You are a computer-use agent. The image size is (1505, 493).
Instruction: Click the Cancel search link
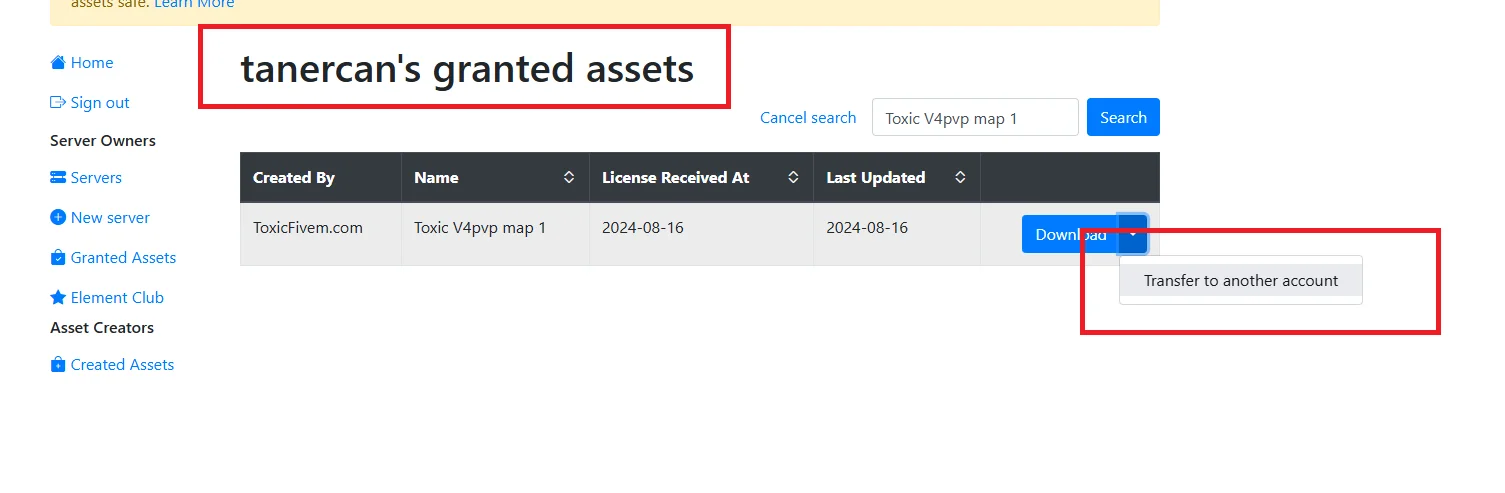[x=807, y=118]
